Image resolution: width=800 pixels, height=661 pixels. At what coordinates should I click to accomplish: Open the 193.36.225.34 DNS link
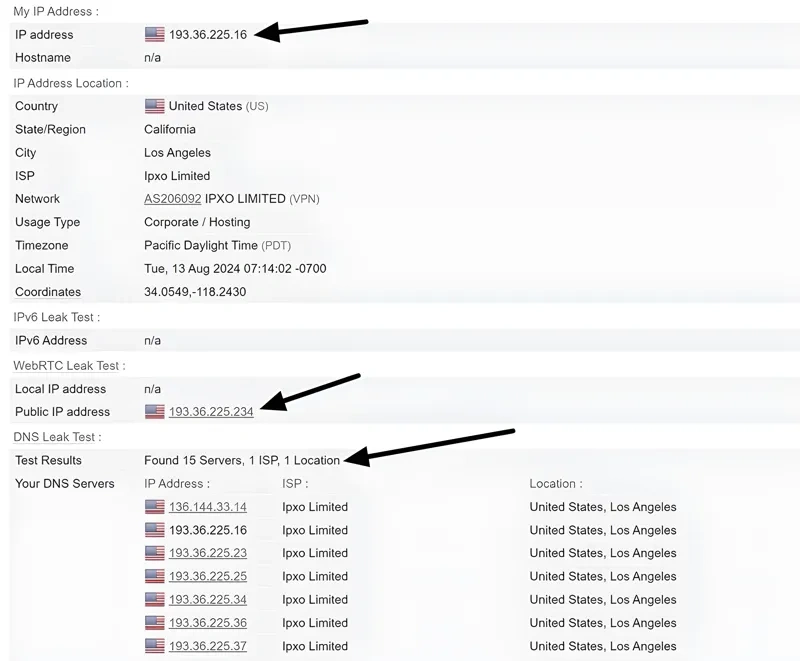click(208, 599)
